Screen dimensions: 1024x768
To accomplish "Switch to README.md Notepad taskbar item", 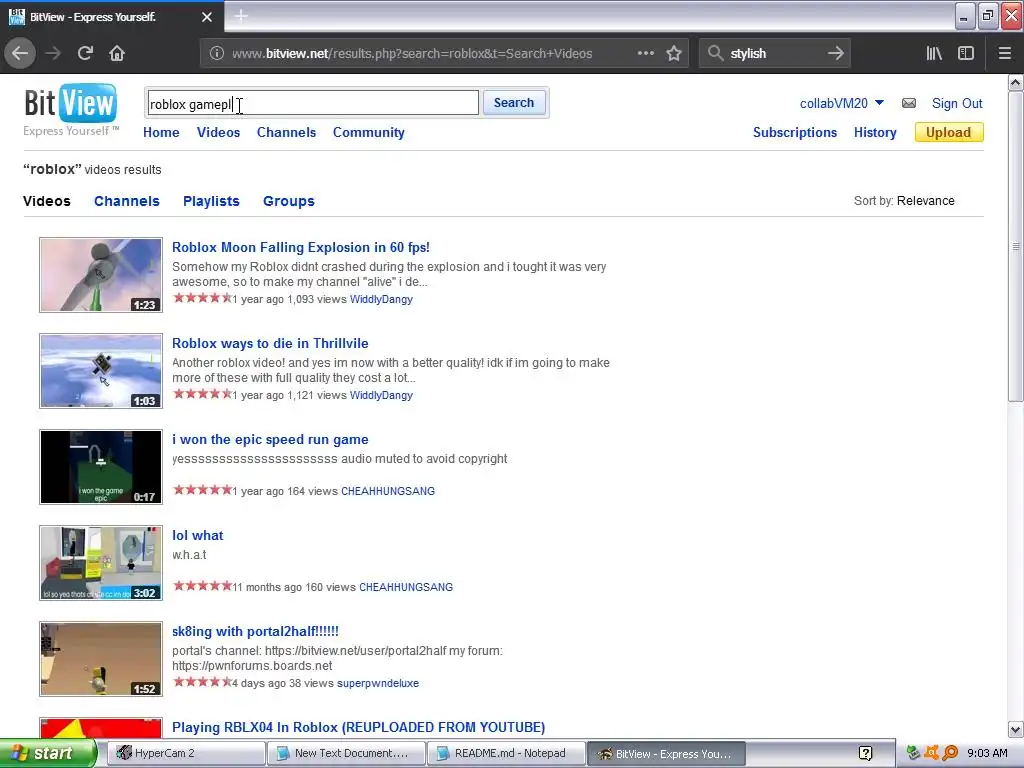I will pyautogui.click(x=505, y=753).
